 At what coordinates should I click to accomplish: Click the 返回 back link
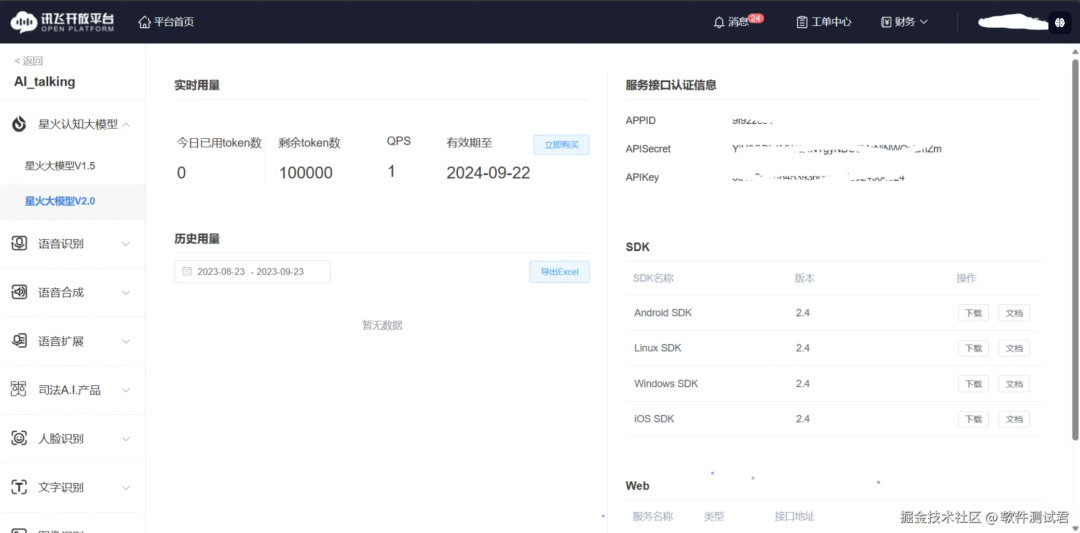point(28,61)
